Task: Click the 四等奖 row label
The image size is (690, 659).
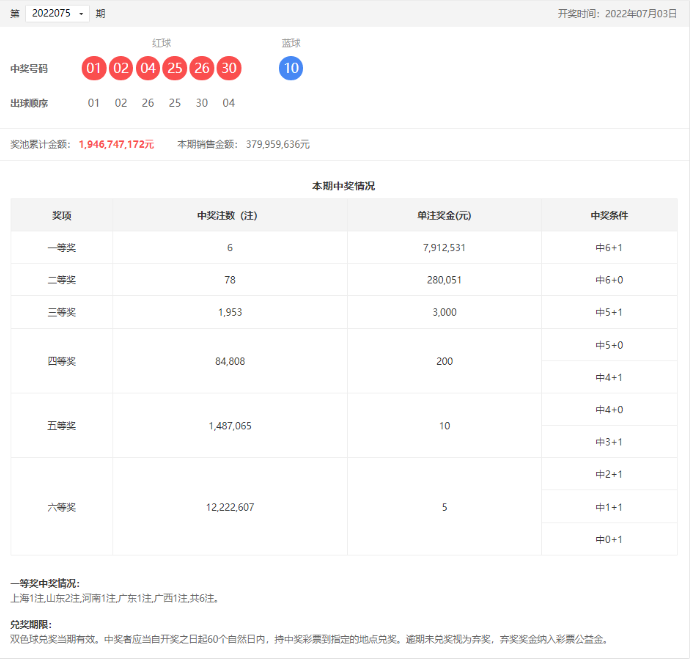Action: 62,361
